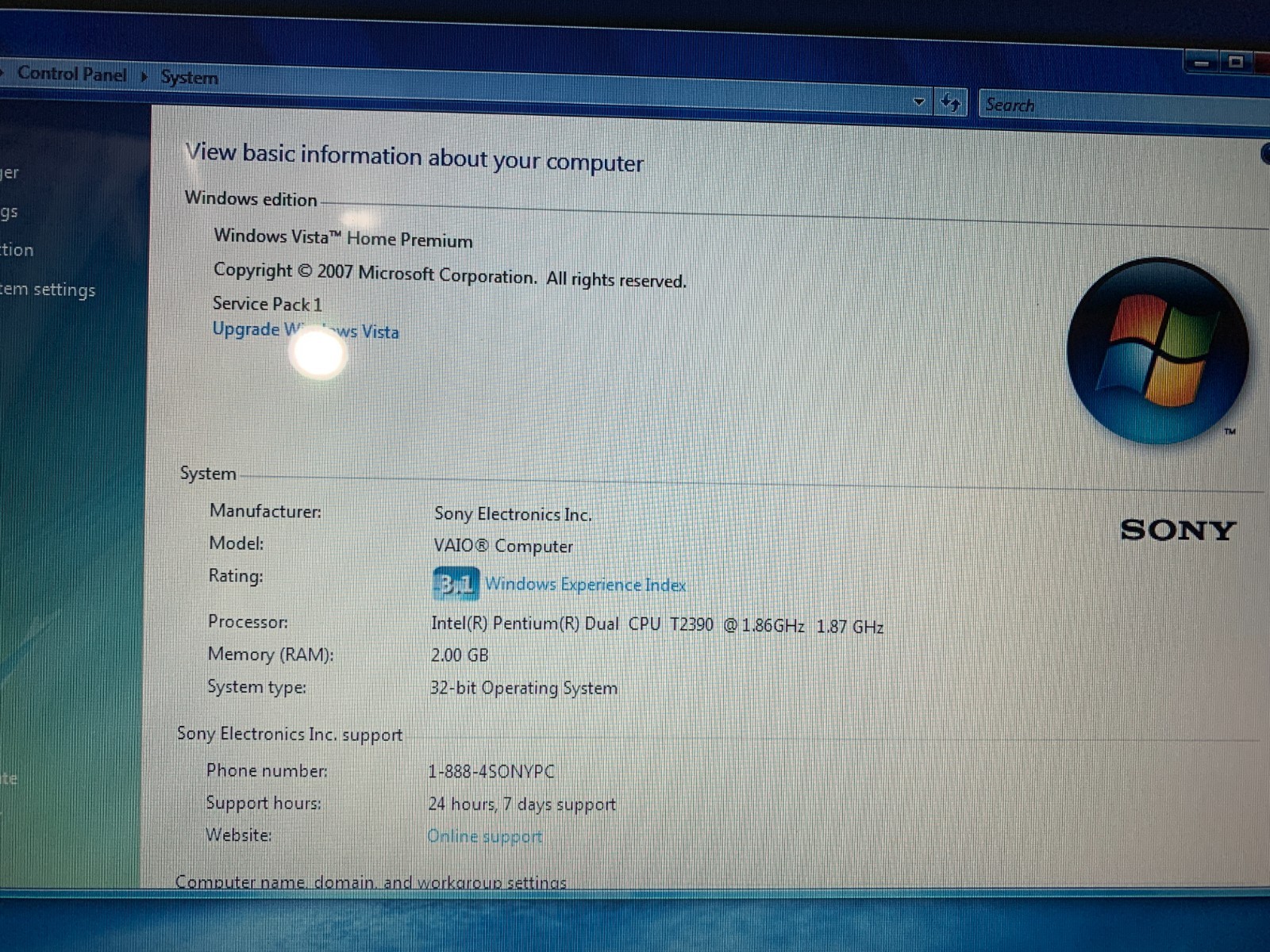Select the 'VAIO® Computer' model value
This screenshot has width=1270, height=952.
tap(502, 546)
